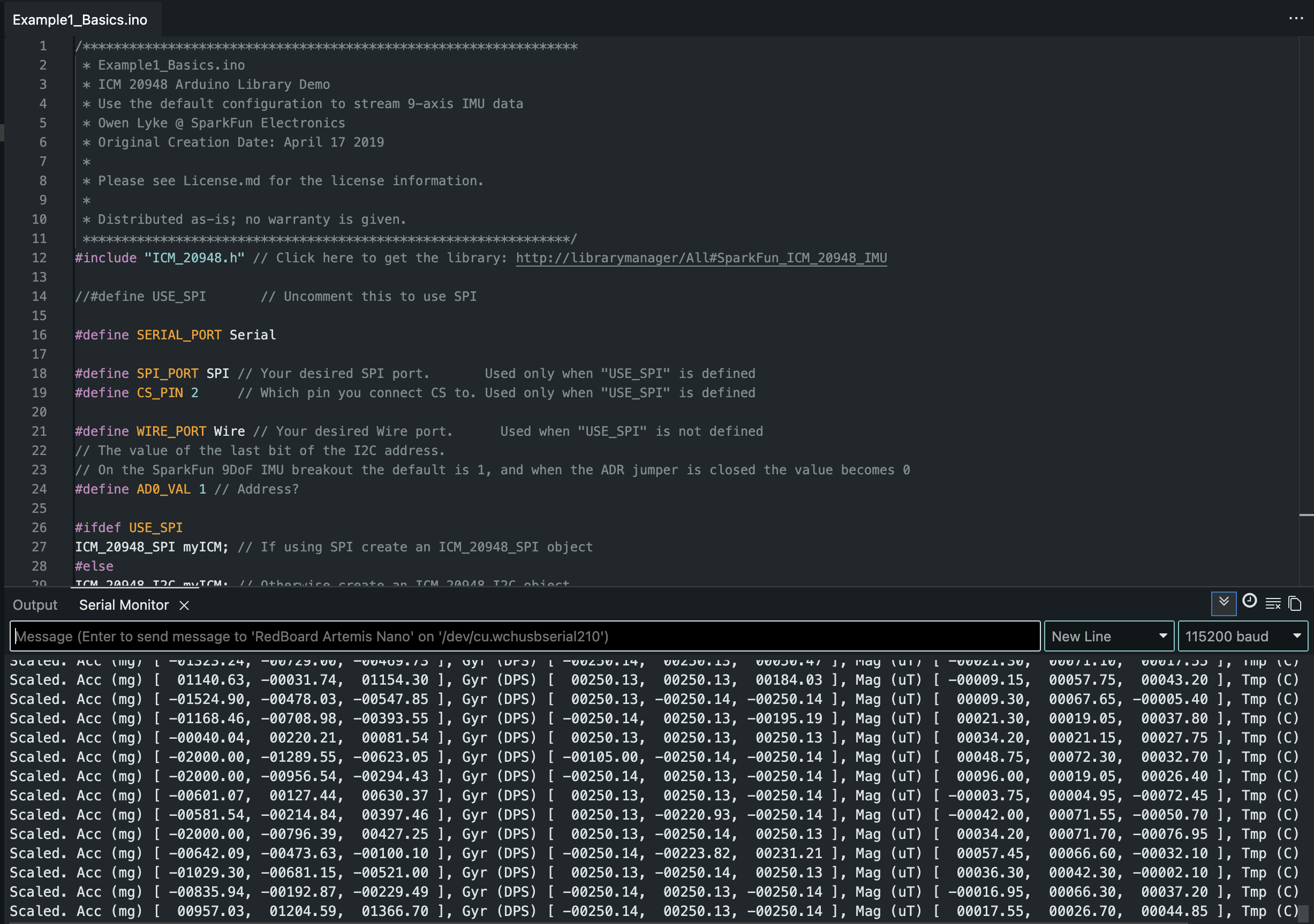Select the Serial Monitor tab
This screenshot has width=1314, height=924.
(x=124, y=605)
